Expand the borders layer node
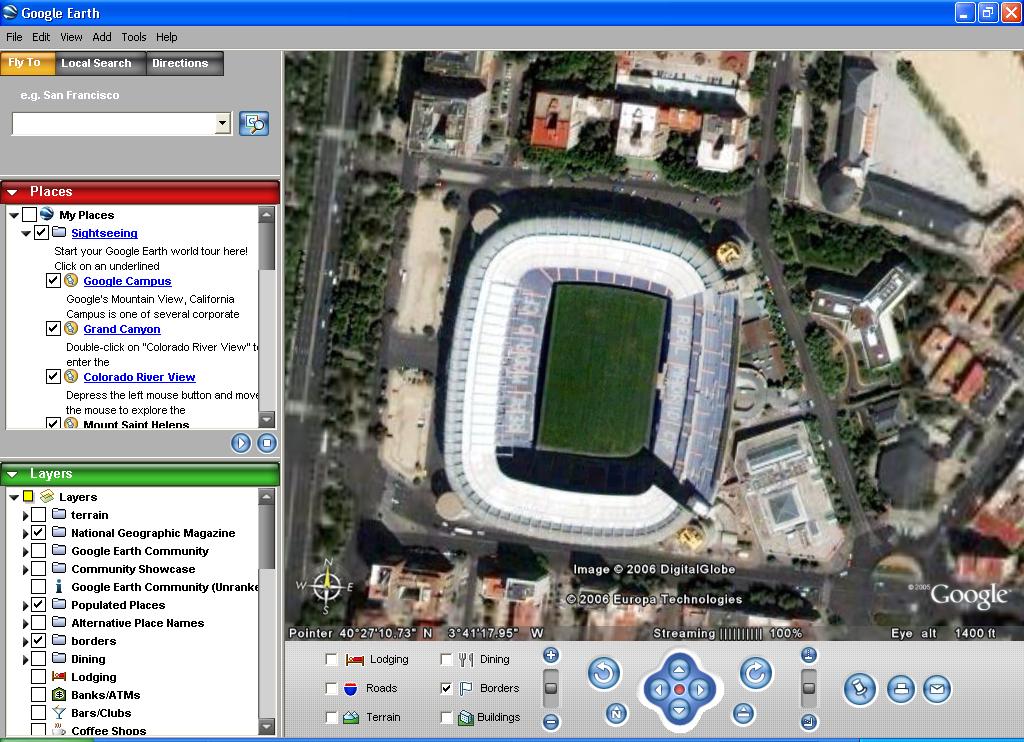The image size is (1024, 742). point(25,641)
